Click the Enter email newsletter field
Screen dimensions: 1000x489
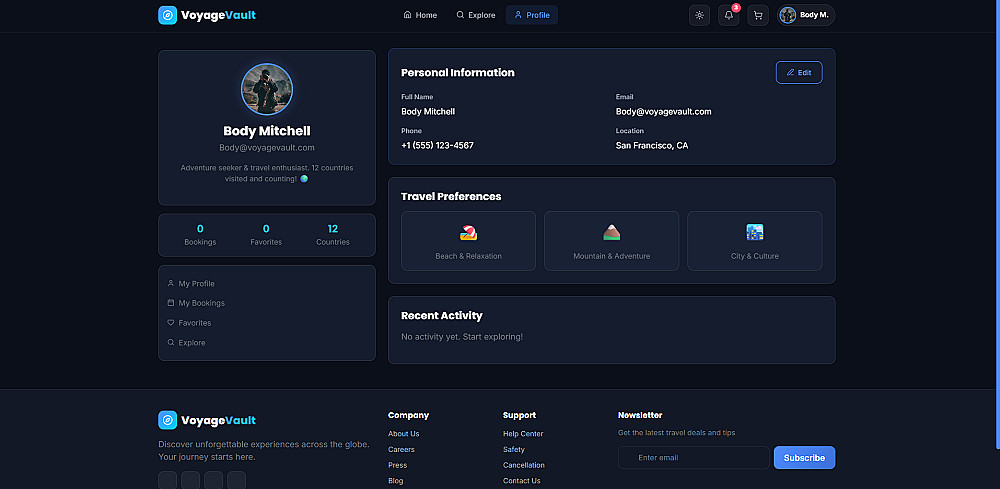click(x=694, y=458)
